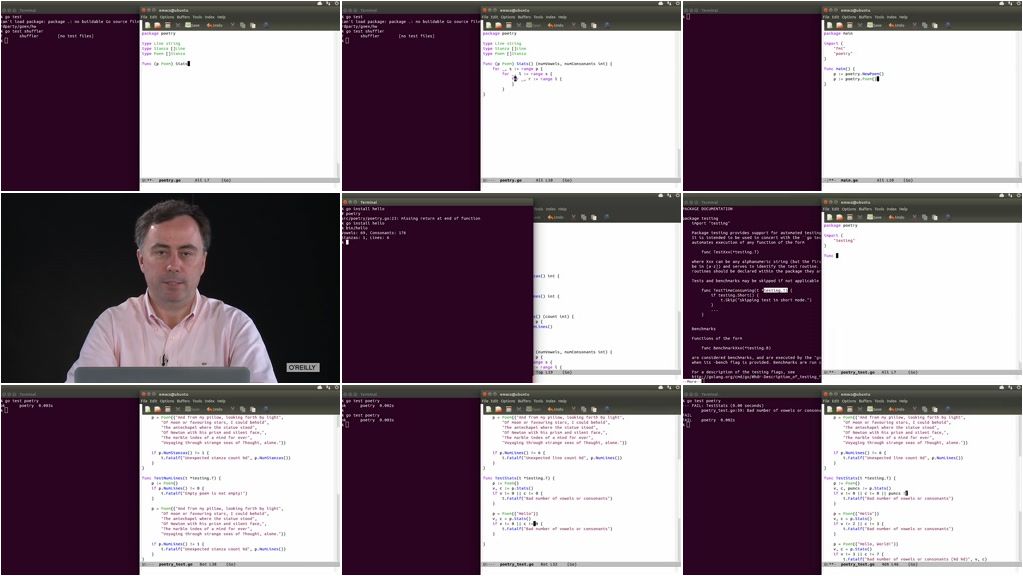Click New File icon in package documentation frame's Emacs

click(x=829, y=217)
